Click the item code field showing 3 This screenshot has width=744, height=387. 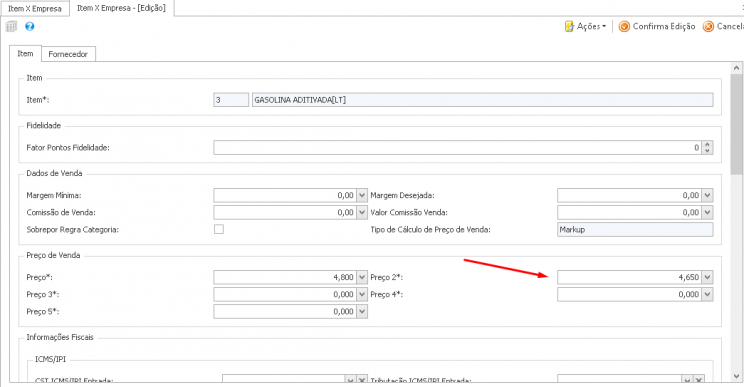point(231,100)
